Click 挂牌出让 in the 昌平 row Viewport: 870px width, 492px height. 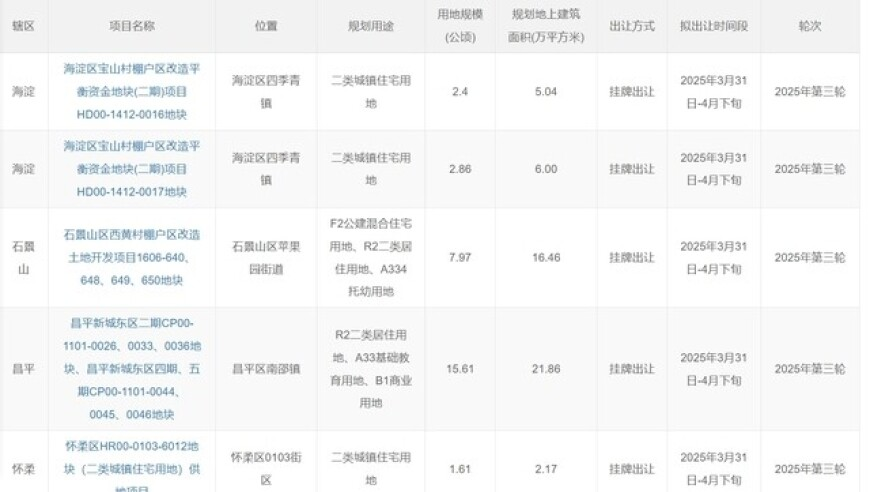632,369
